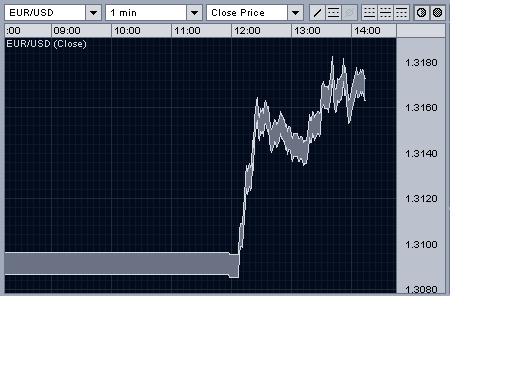
Task: Click the channel lines tool with dotted middle
Action: pyautogui.click(x=333, y=13)
